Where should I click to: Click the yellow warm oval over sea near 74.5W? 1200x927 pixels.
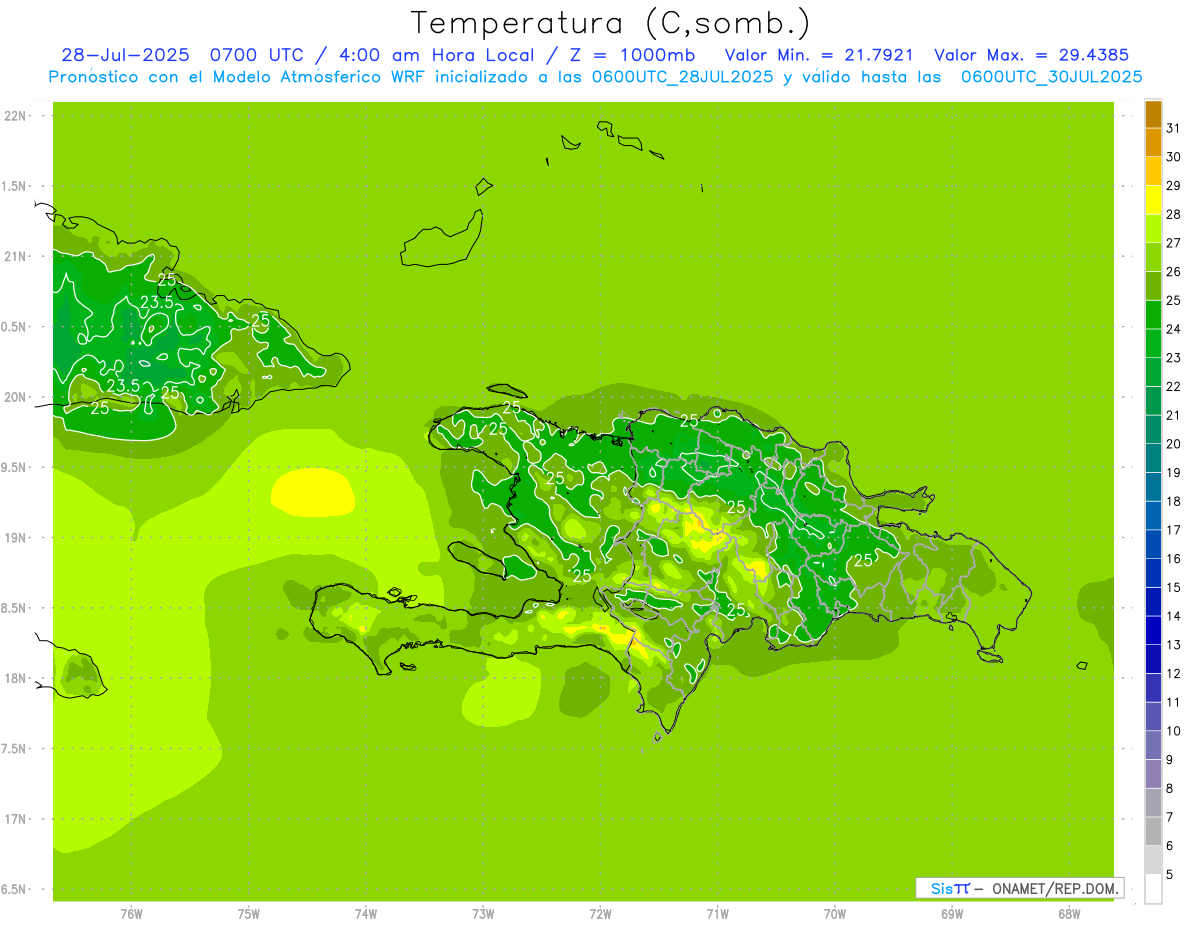point(312,491)
